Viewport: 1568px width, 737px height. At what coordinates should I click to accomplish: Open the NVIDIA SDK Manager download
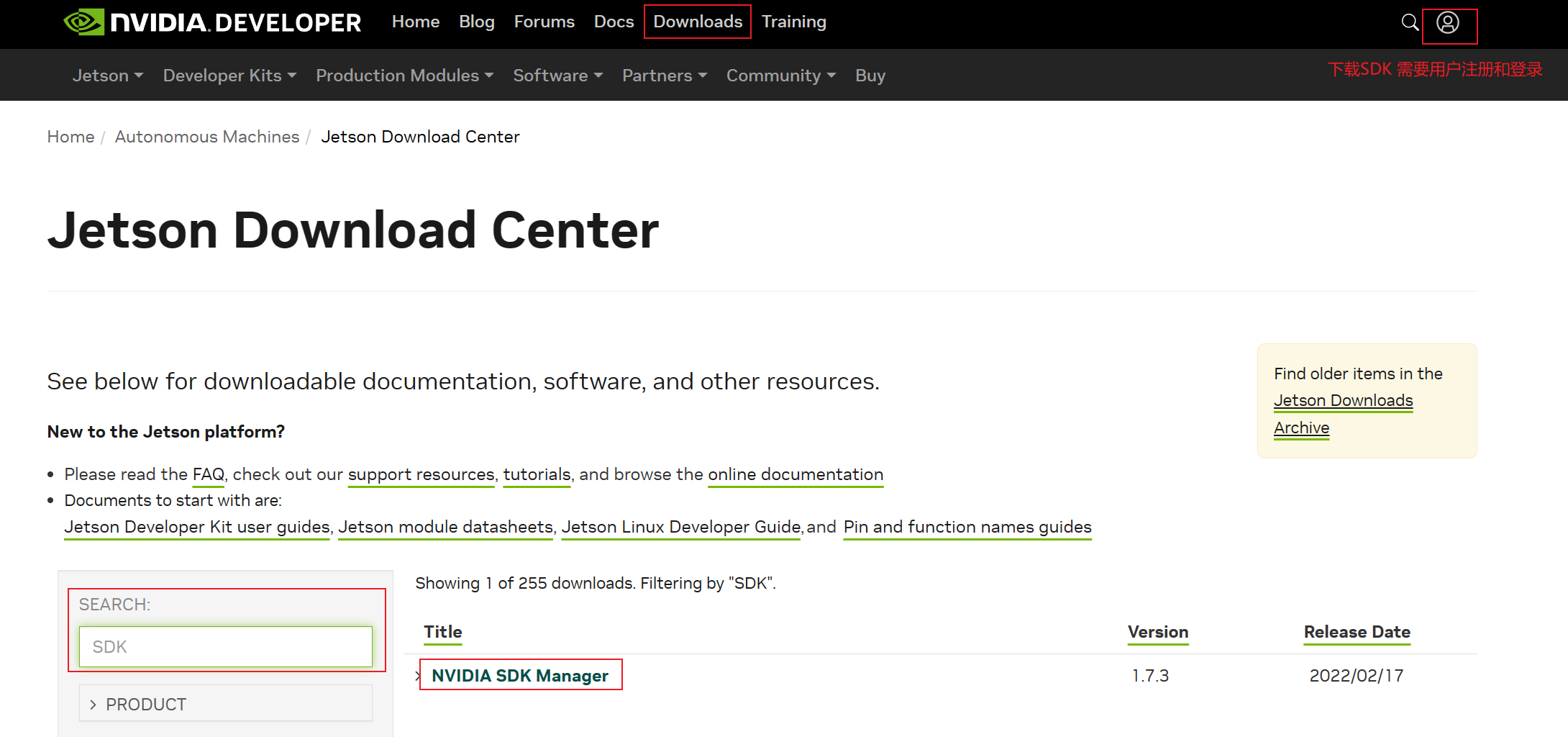tap(520, 676)
